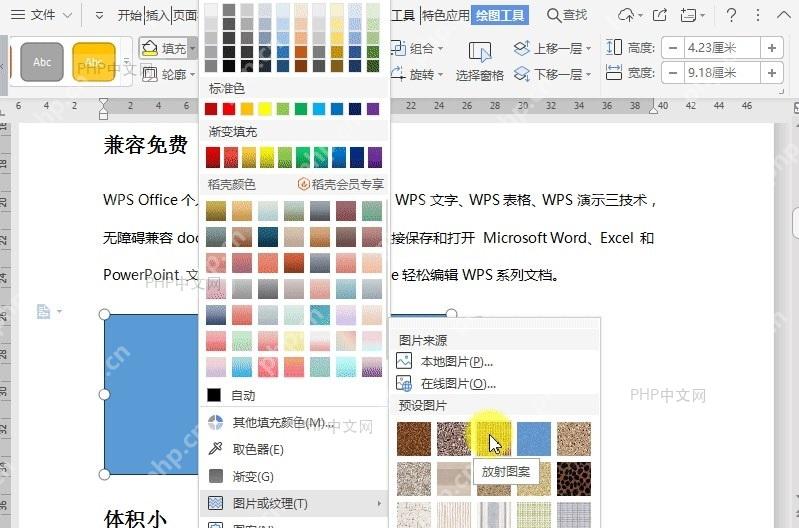799x528 pixels.
Task: Pick the purple standard color swatch
Action: (374, 109)
